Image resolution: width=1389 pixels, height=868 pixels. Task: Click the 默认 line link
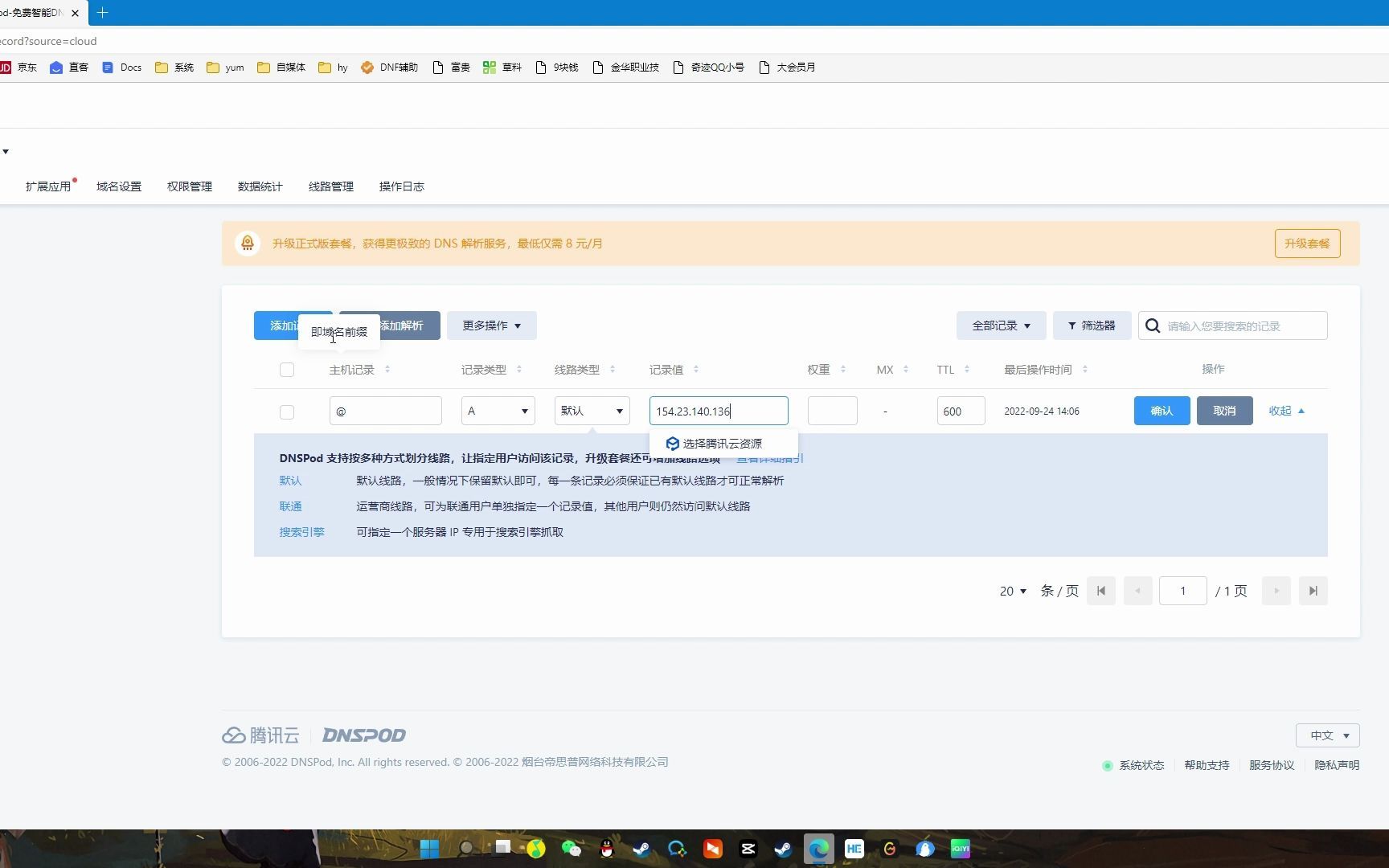(x=290, y=481)
